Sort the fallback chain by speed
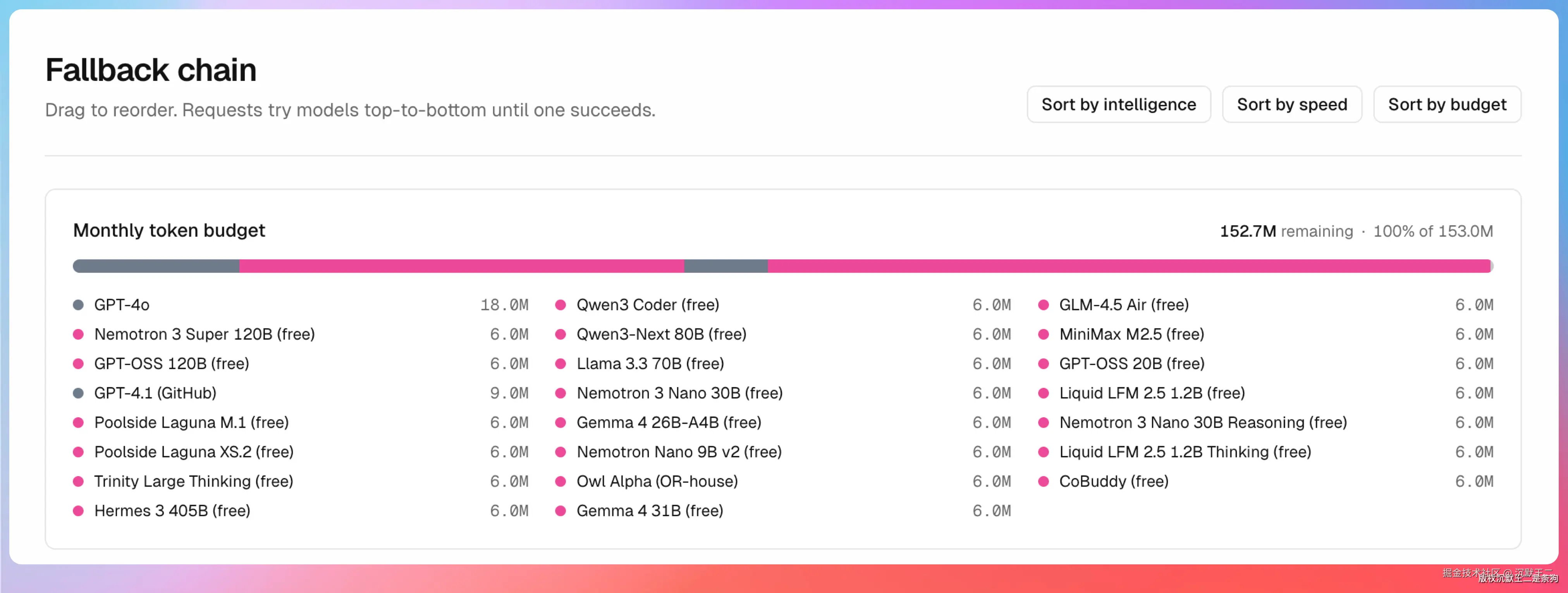 1292,105
